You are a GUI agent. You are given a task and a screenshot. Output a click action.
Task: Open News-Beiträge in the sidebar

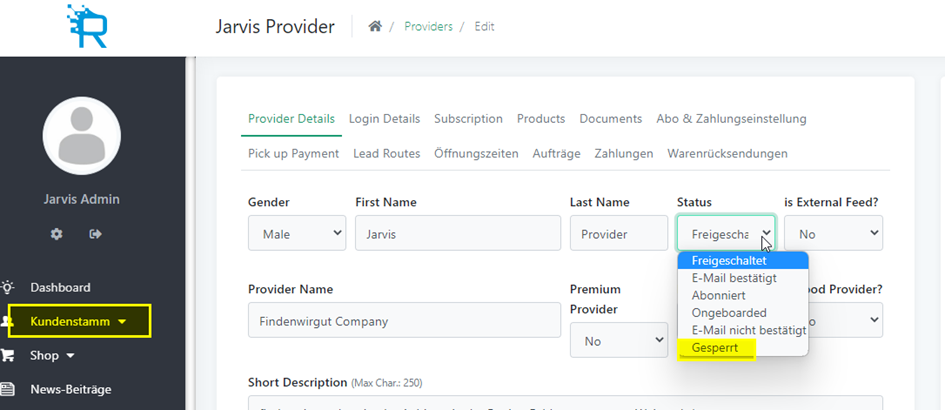pyautogui.click(x=71, y=390)
